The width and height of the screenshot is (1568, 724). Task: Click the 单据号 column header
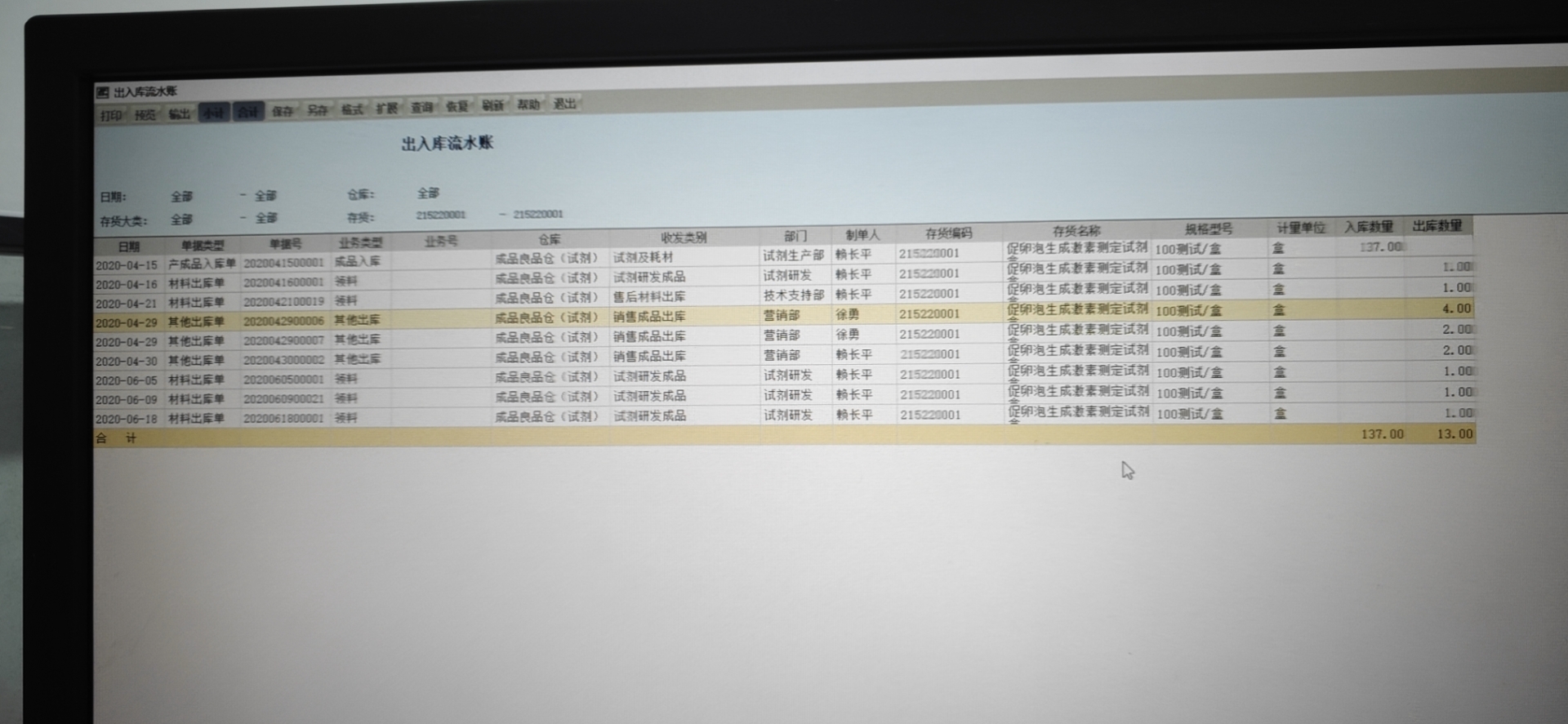(x=286, y=244)
